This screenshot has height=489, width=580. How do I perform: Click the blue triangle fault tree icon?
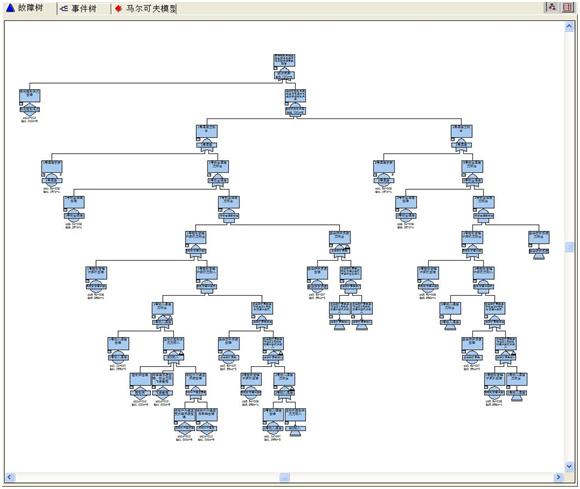click(10, 8)
